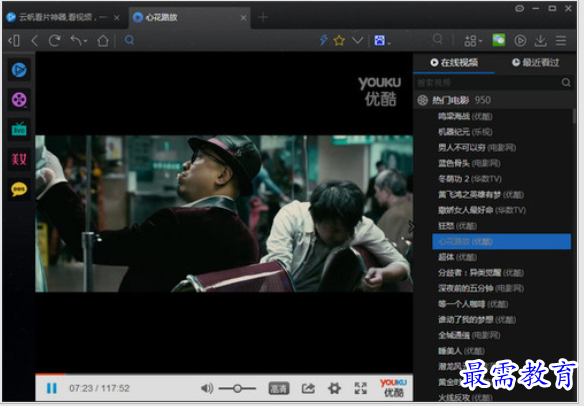Close the 心花路放 tab
The height and width of the screenshot is (406, 584).
click(x=243, y=18)
